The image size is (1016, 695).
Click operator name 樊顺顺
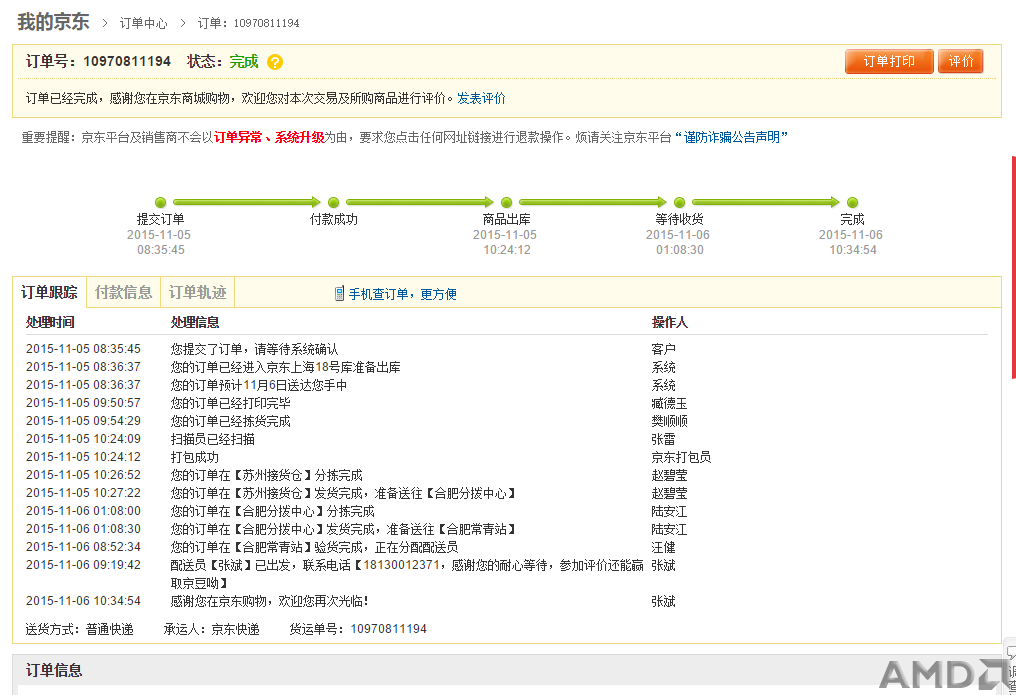click(x=669, y=422)
